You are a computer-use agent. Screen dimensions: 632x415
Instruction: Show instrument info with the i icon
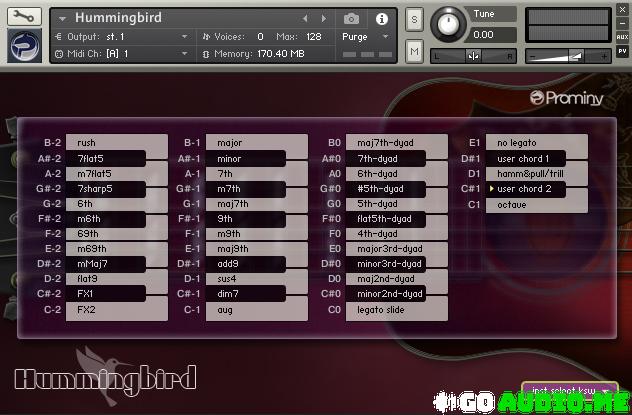382,19
